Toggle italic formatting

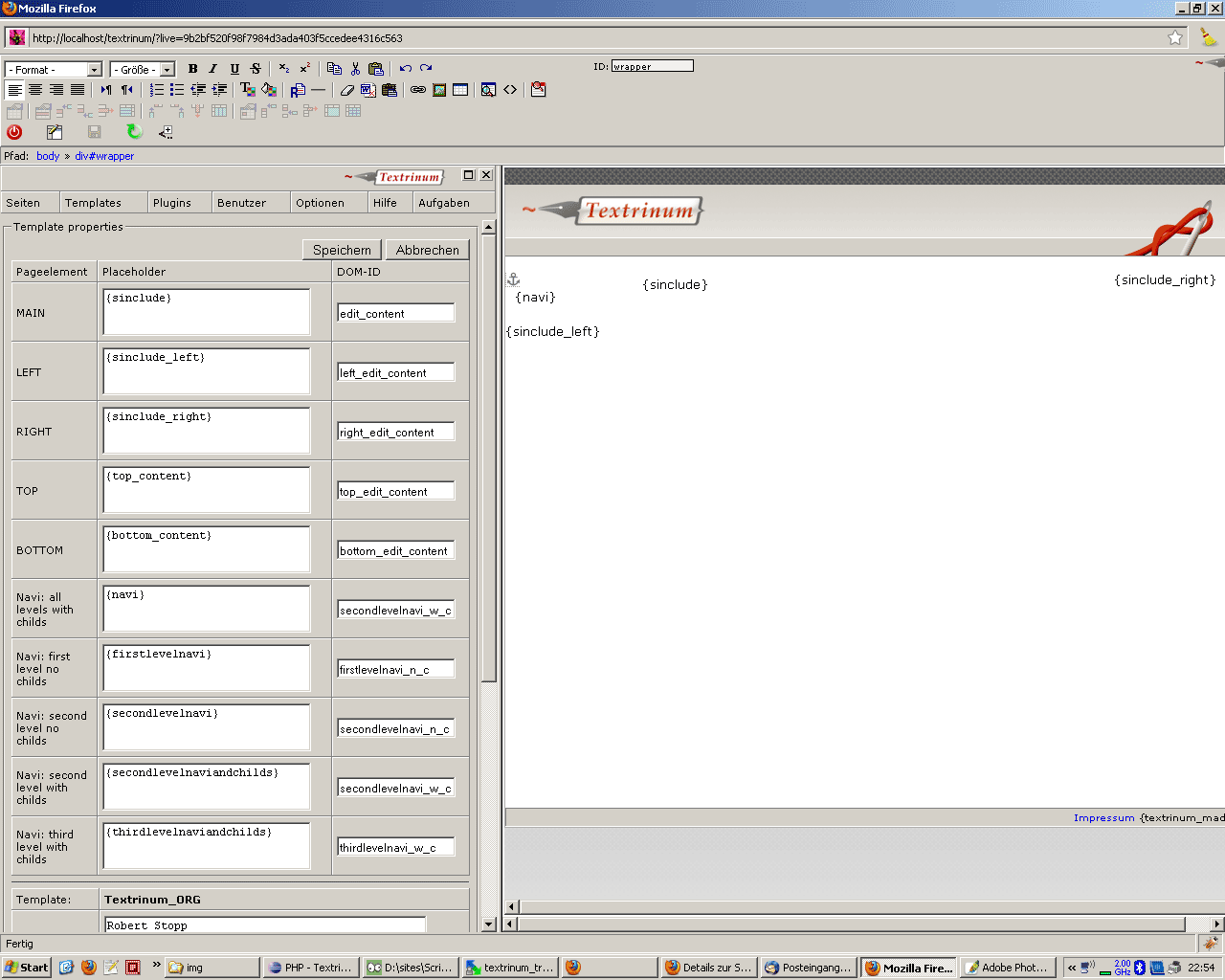(212, 69)
